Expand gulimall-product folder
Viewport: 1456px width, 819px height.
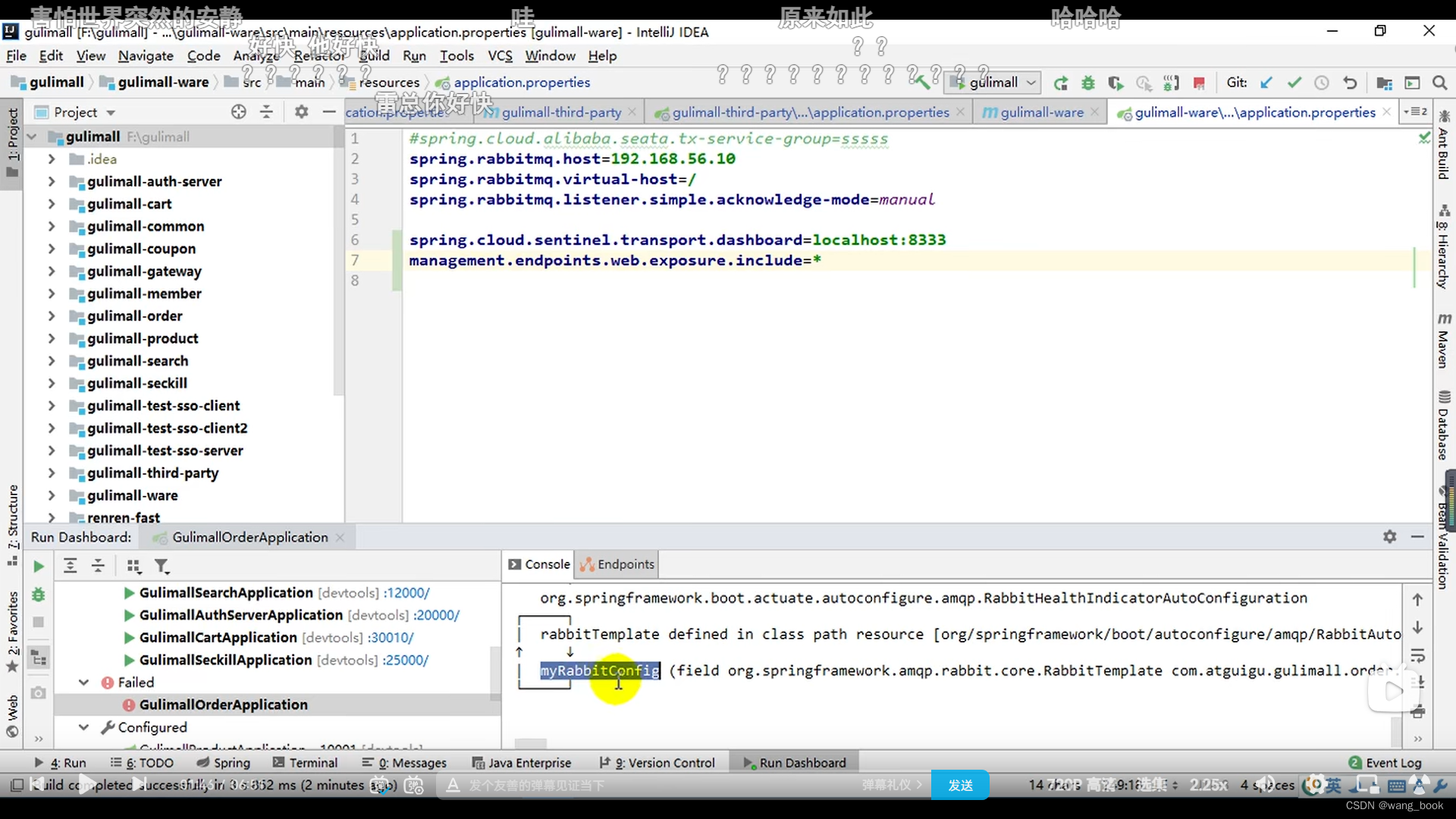(52, 338)
